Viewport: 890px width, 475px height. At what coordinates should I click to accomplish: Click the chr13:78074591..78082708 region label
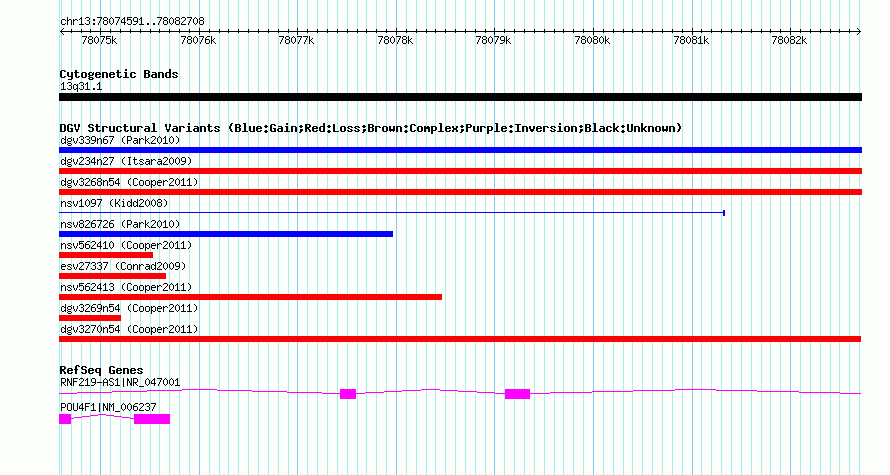point(132,22)
